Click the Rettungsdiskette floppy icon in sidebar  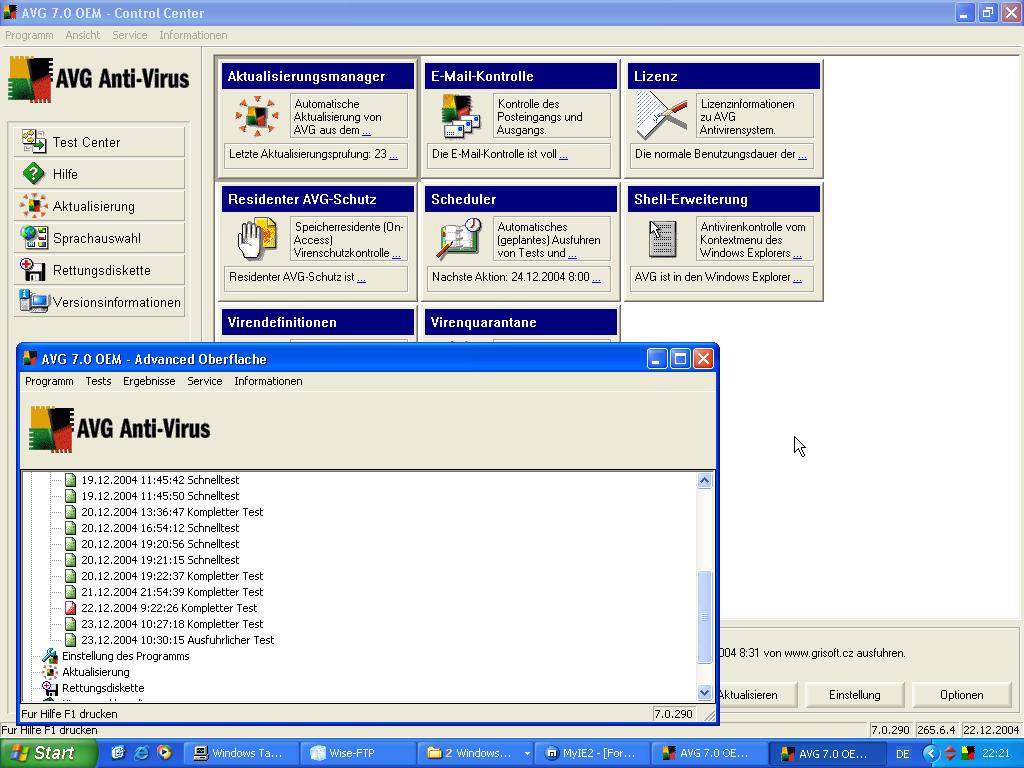pyautogui.click(x=33, y=270)
